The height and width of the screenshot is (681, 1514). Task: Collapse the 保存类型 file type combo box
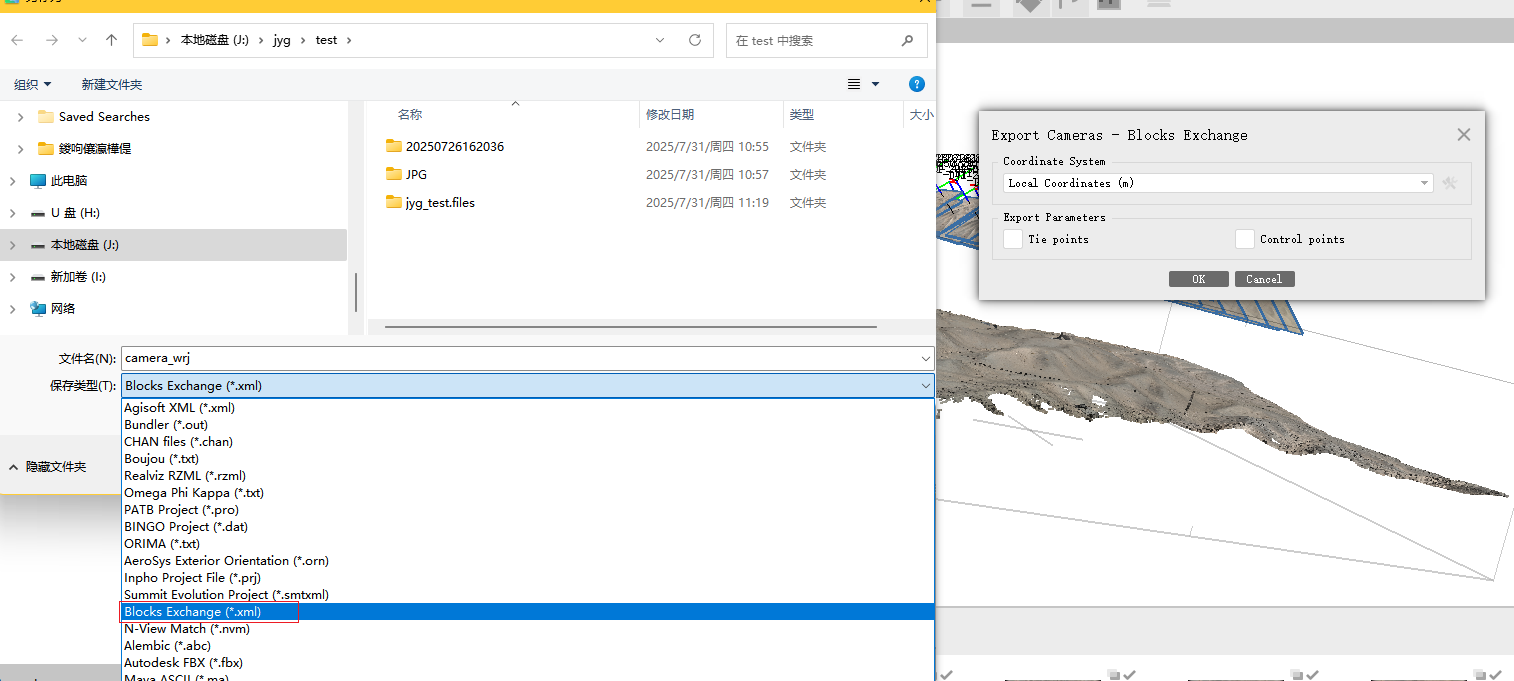pos(925,386)
